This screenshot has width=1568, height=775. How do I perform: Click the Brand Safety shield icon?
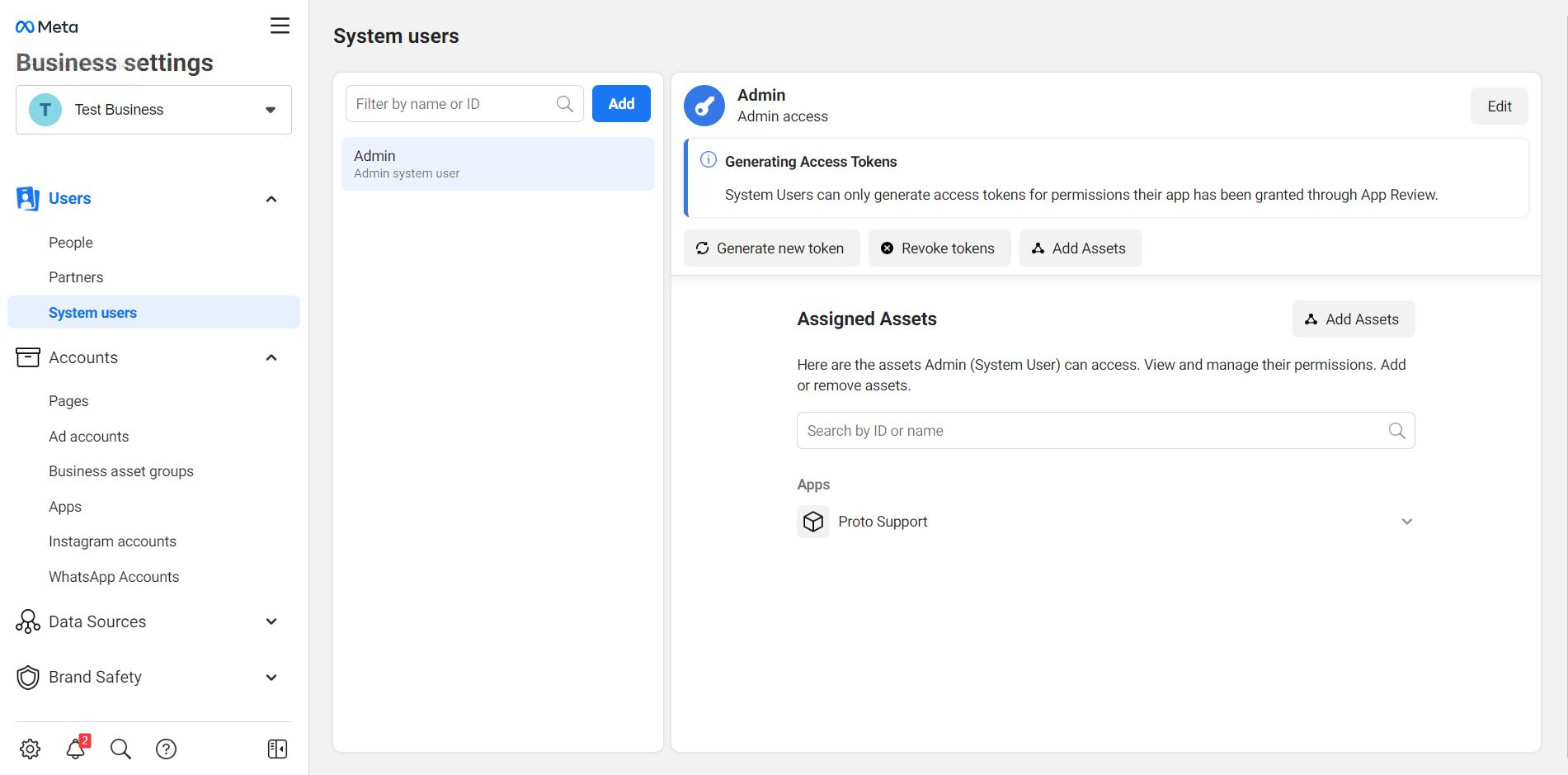tap(28, 678)
